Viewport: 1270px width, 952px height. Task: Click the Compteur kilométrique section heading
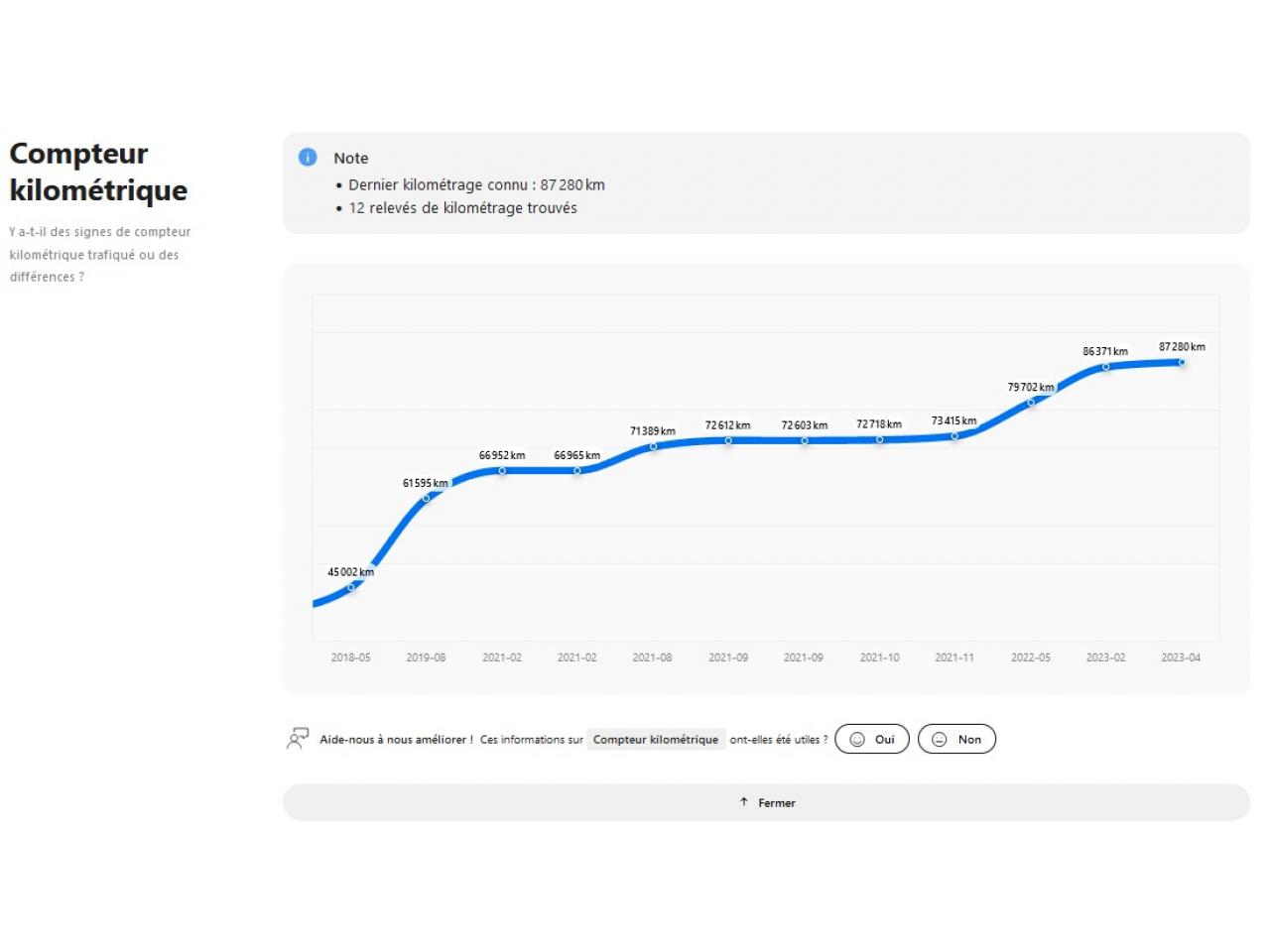coord(98,172)
